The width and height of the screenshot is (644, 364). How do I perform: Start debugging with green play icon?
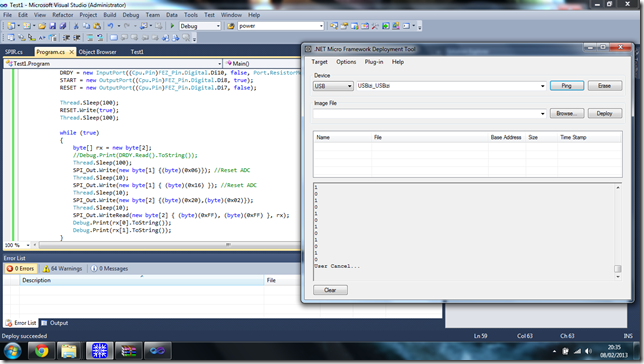coord(172,26)
